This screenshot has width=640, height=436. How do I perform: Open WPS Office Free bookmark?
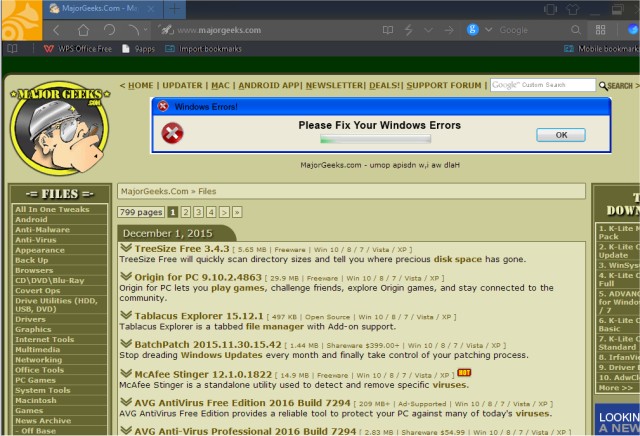coord(78,49)
